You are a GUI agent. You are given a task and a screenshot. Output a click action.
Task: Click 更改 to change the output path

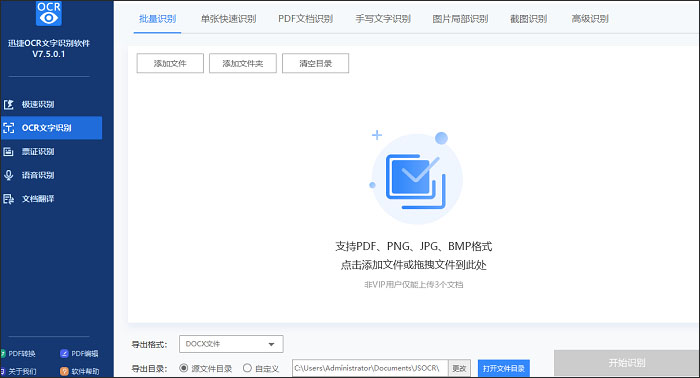click(459, 369)
